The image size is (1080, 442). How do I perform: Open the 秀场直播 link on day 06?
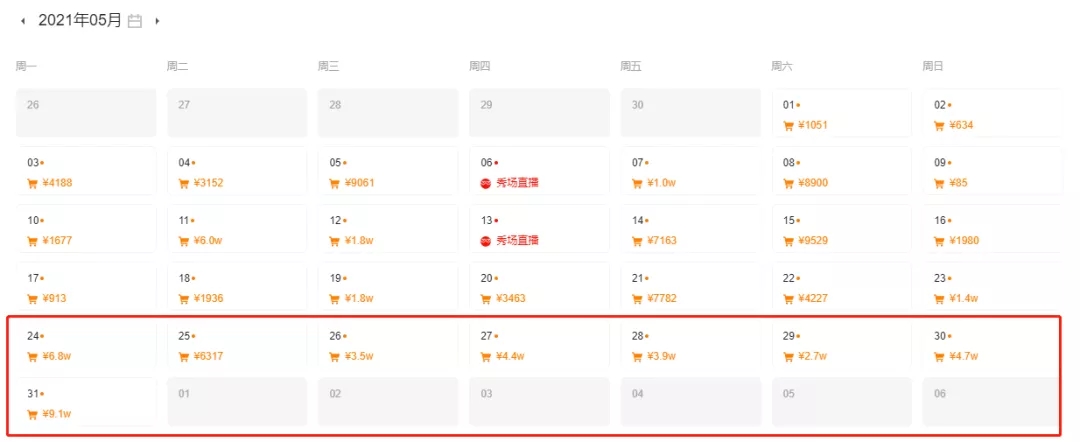pyautogui.click(x=517, y=183)
